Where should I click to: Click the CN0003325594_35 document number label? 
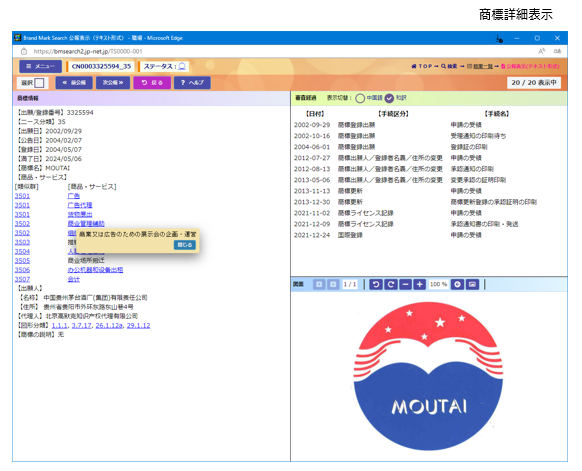pos(101,66)
